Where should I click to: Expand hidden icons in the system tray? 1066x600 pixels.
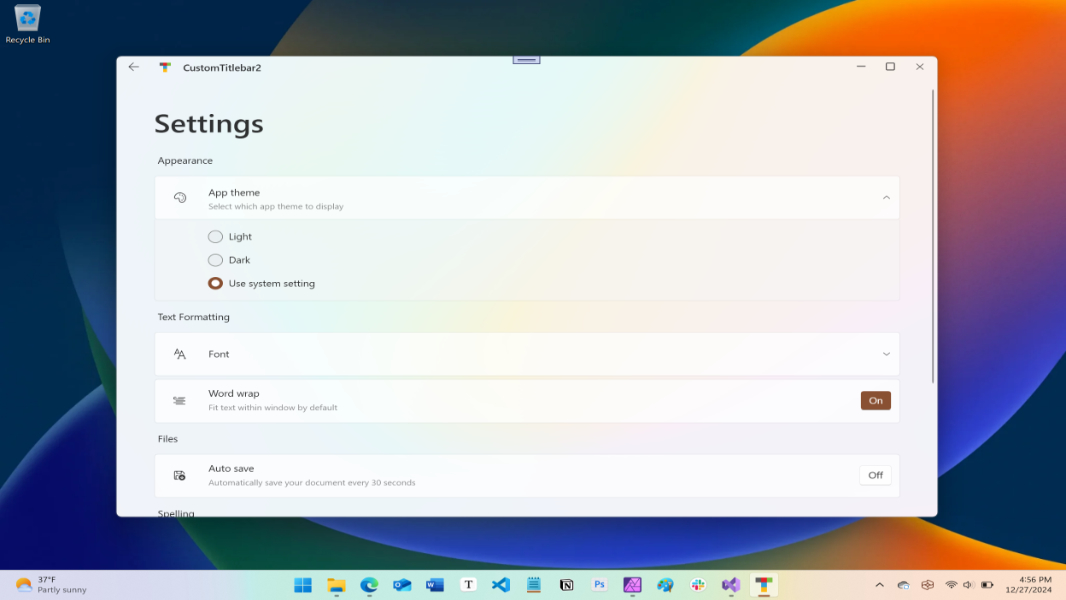pyautogui.click(x=879, y=584)
